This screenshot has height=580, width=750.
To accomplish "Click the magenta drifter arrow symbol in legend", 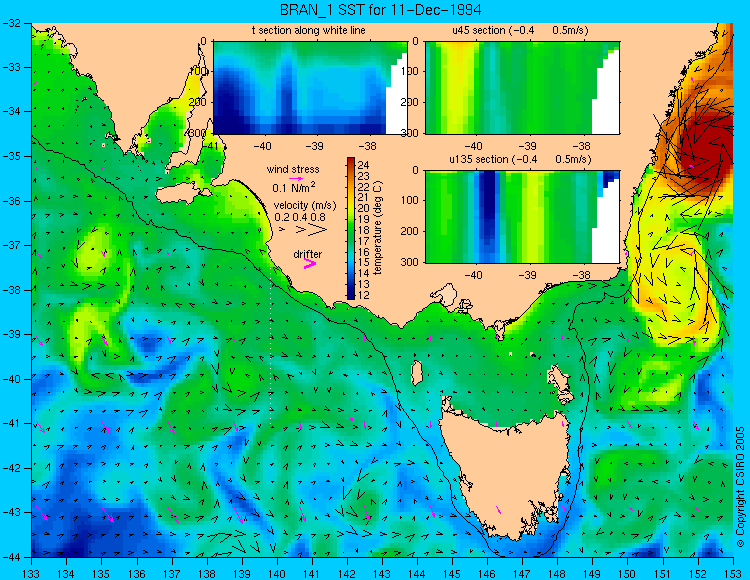I will 310,263.
